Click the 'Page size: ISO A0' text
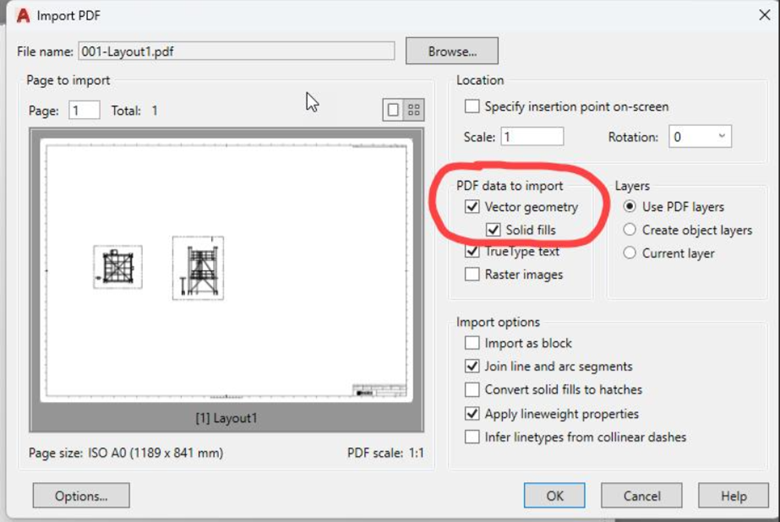Viewport: 780px width, 522px height. click(x=126, y=453)
